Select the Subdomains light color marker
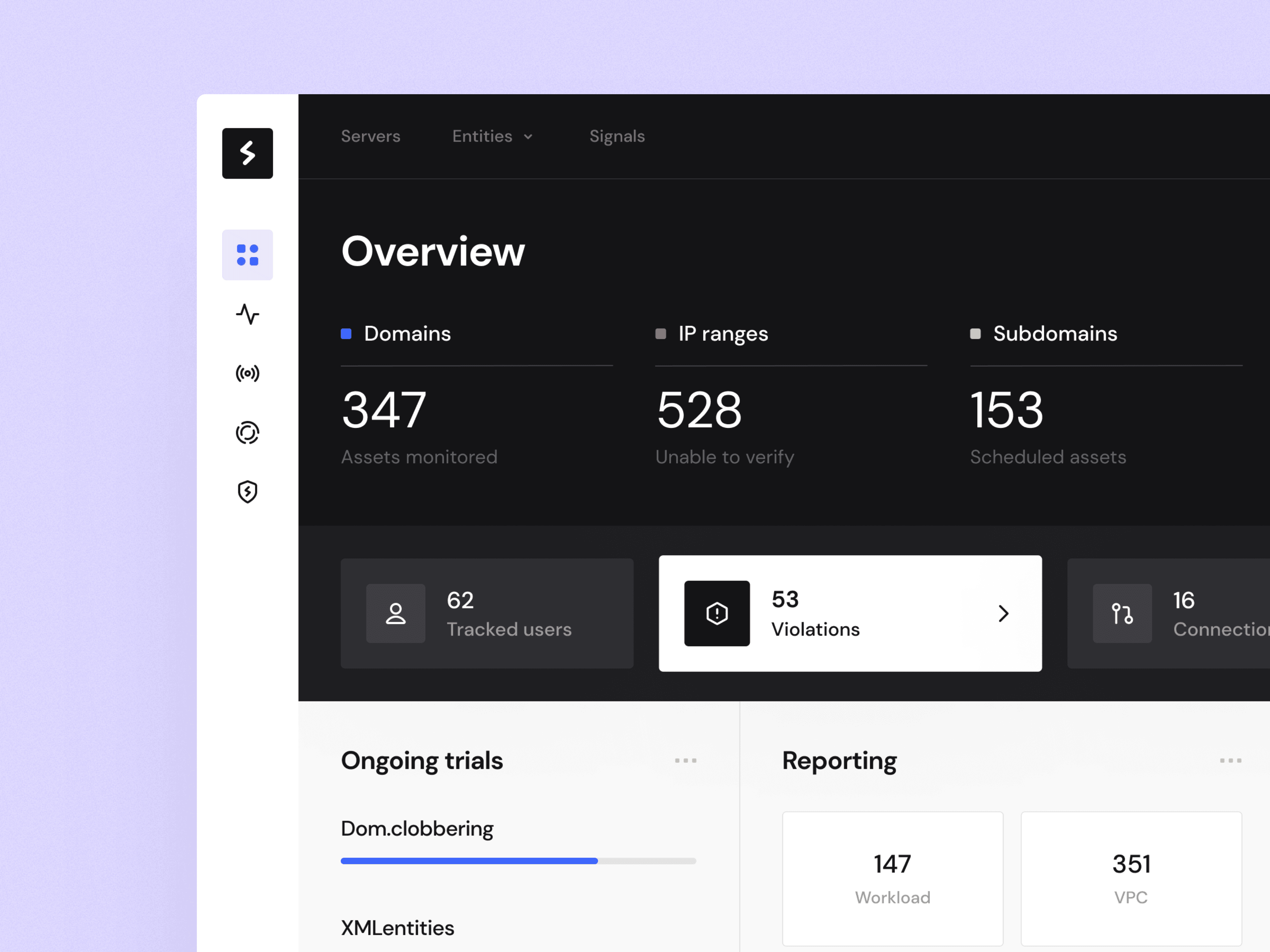Viewport: 1270px width, 952px height. tap(975, 334)
